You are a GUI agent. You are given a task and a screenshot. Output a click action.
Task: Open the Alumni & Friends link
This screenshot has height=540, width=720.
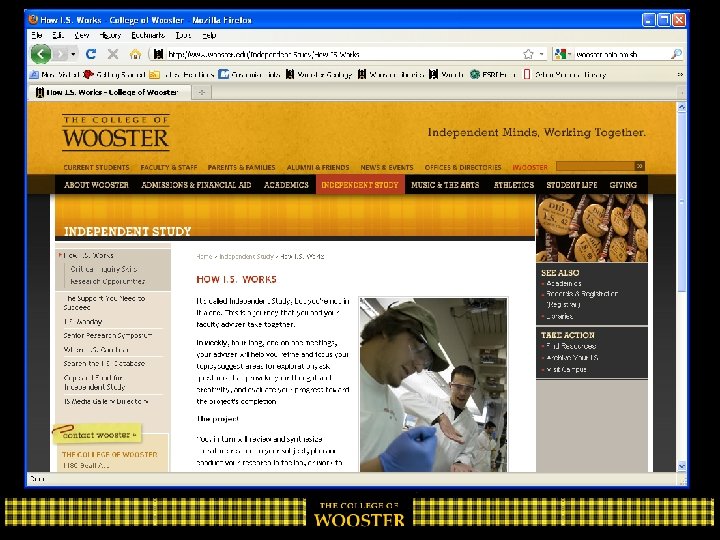point(318,168)
